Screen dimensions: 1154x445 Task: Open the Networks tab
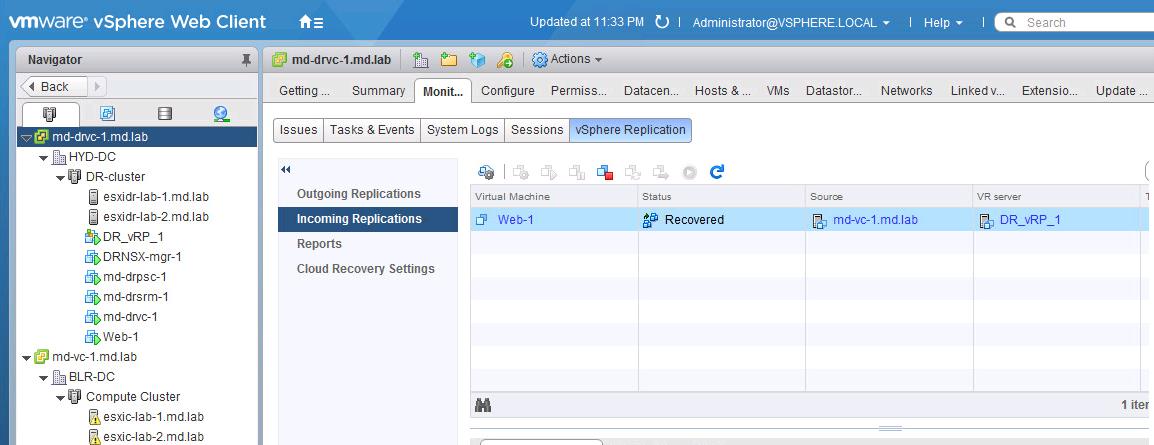pos(907,90)
